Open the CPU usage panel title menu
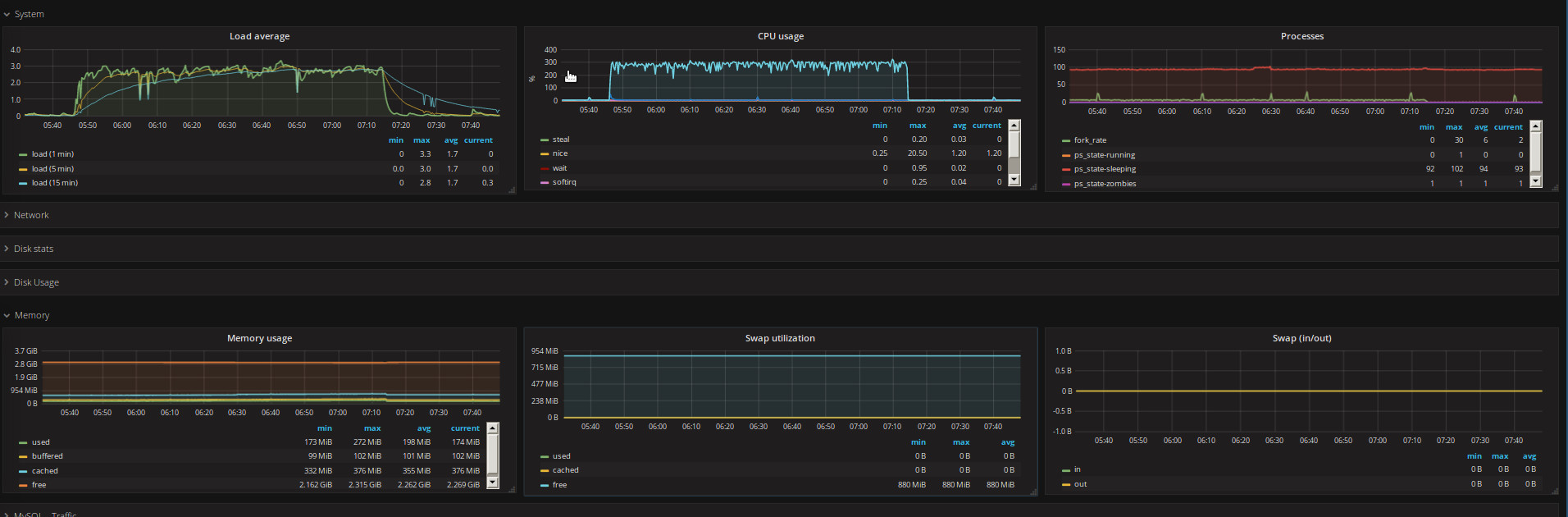The width and height of the screenshot is (1568, 517). [780, 36]
